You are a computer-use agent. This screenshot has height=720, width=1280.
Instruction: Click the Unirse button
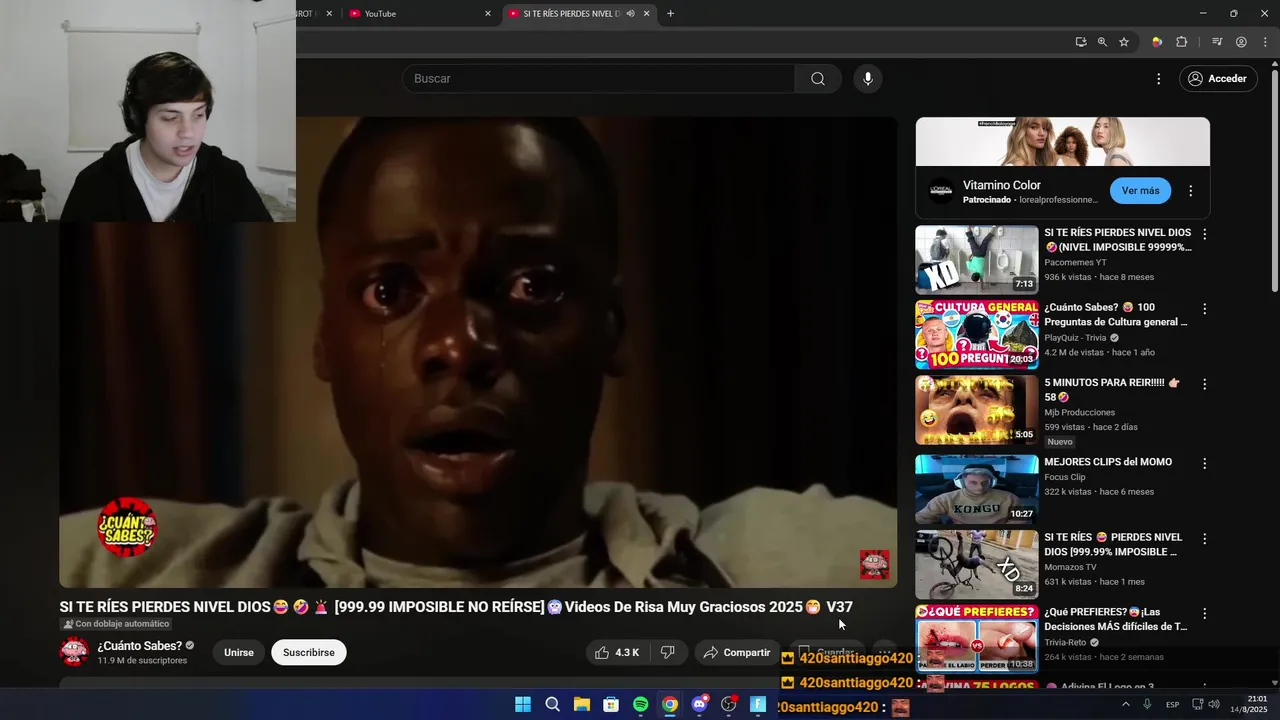pos(239,652)
